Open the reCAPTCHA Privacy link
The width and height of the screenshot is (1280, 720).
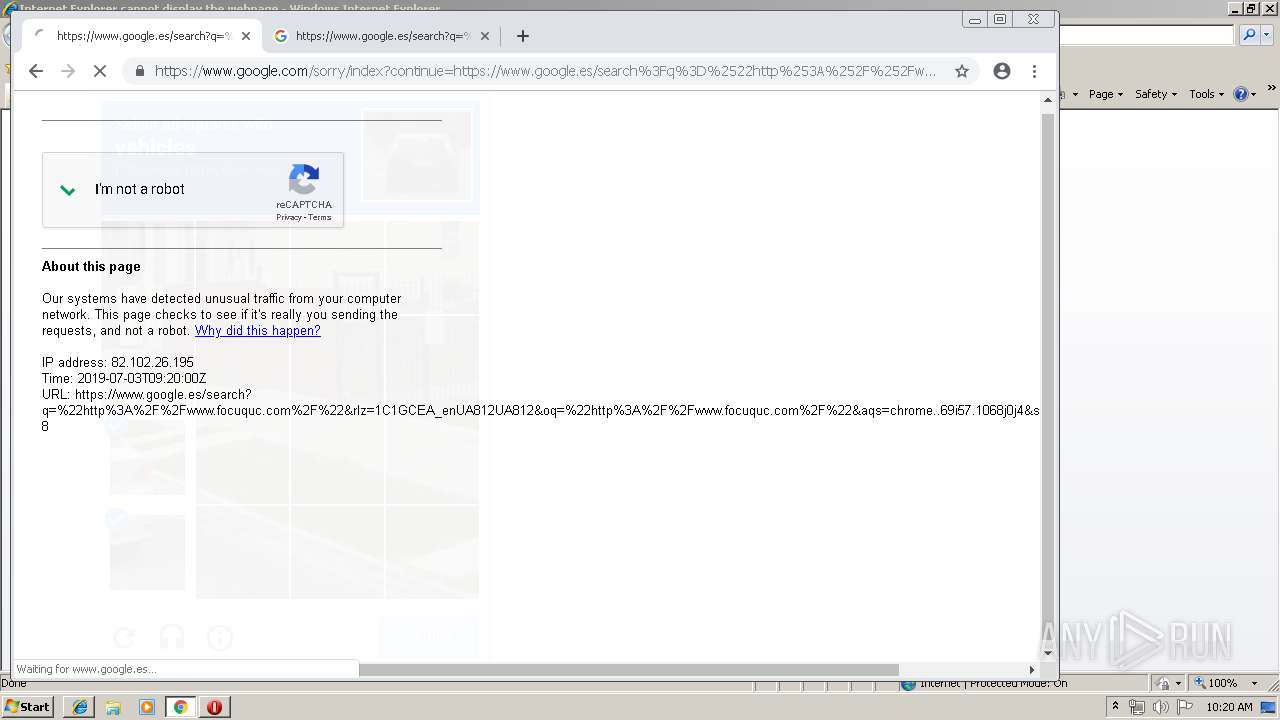coord(289,217)
